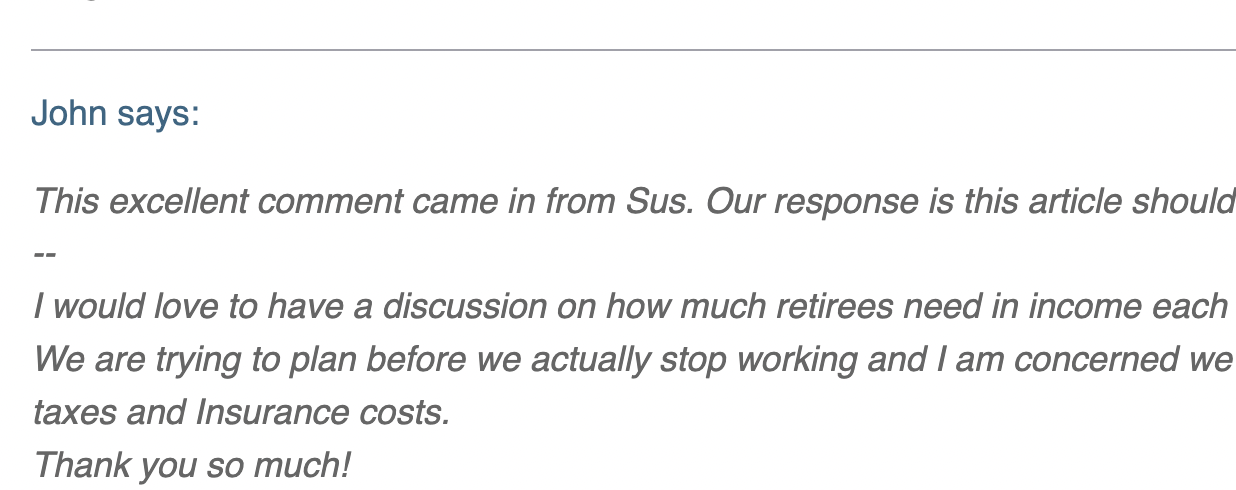Click the line beginning "We are trying to plan"
The height and width of the screenshot is (490, 1236).
coord(634,358)
